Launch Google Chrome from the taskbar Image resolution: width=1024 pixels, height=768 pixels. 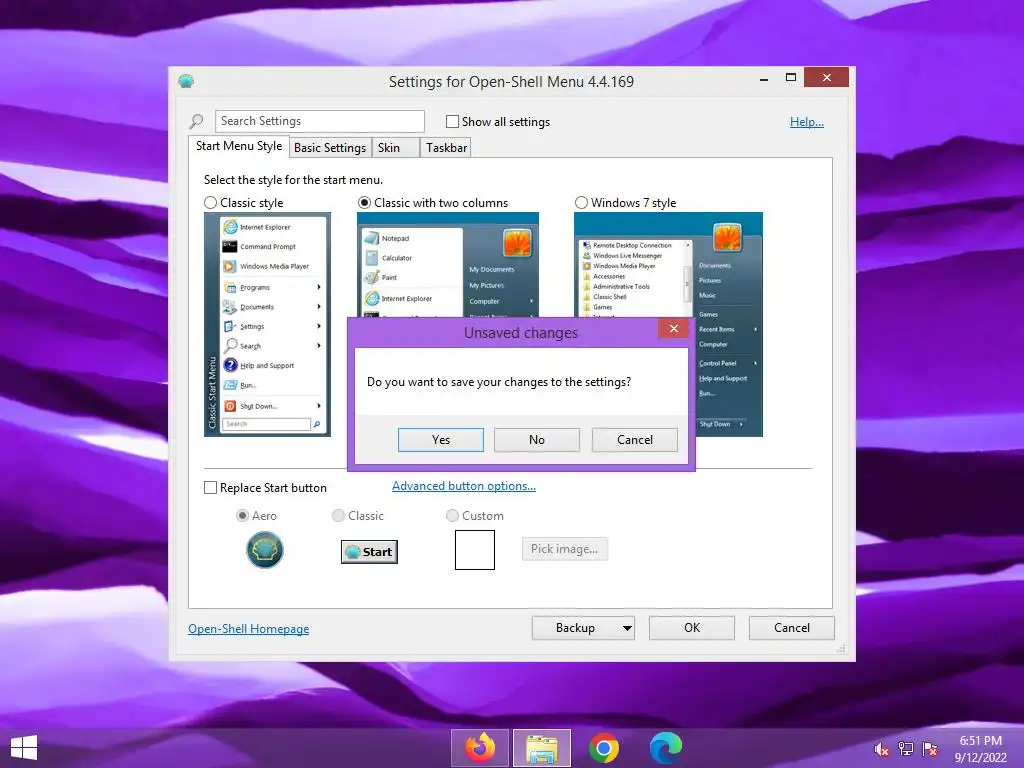point(604,748)
